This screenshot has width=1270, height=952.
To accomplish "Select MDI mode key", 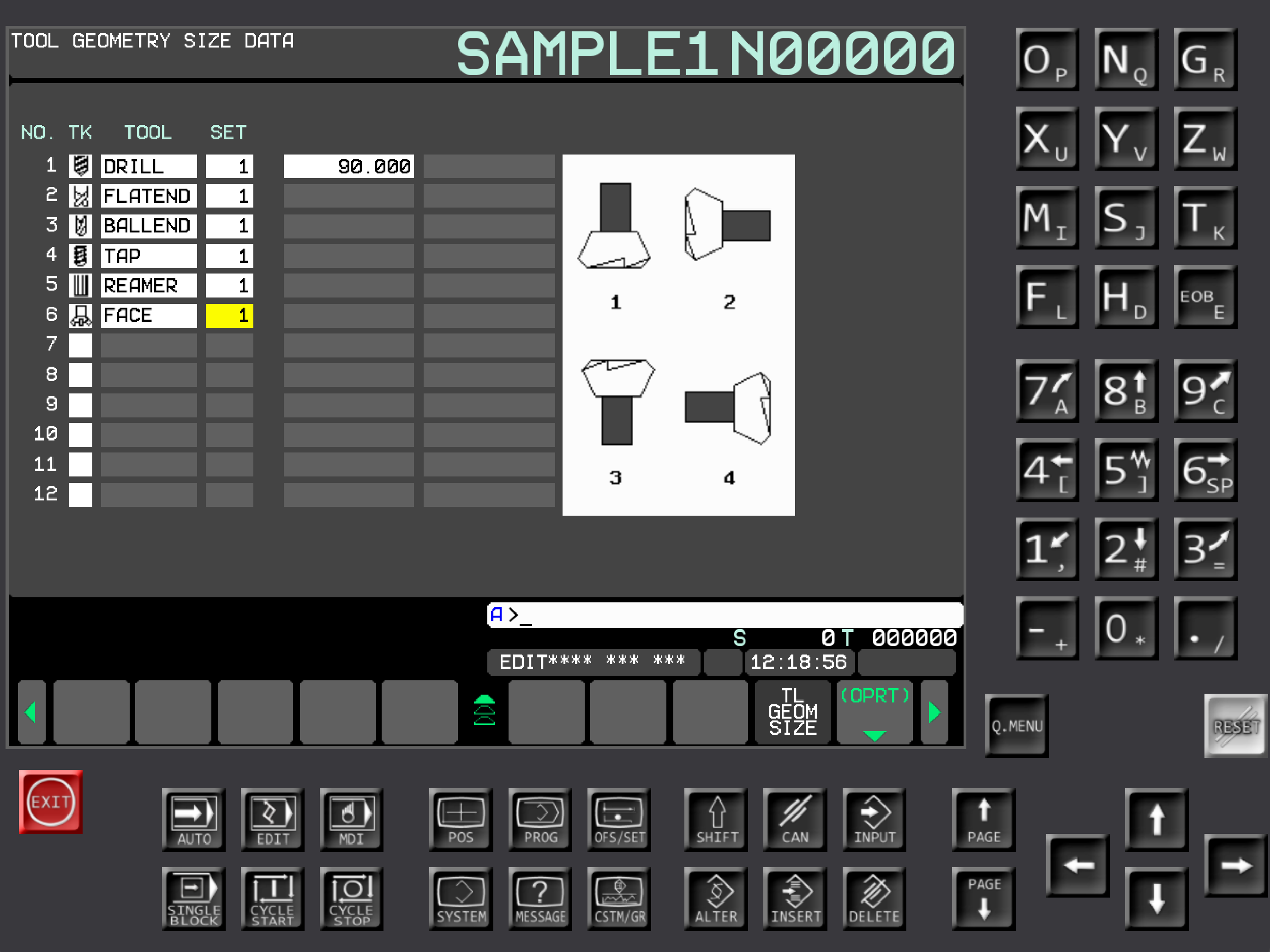I will tap(351, 820).
